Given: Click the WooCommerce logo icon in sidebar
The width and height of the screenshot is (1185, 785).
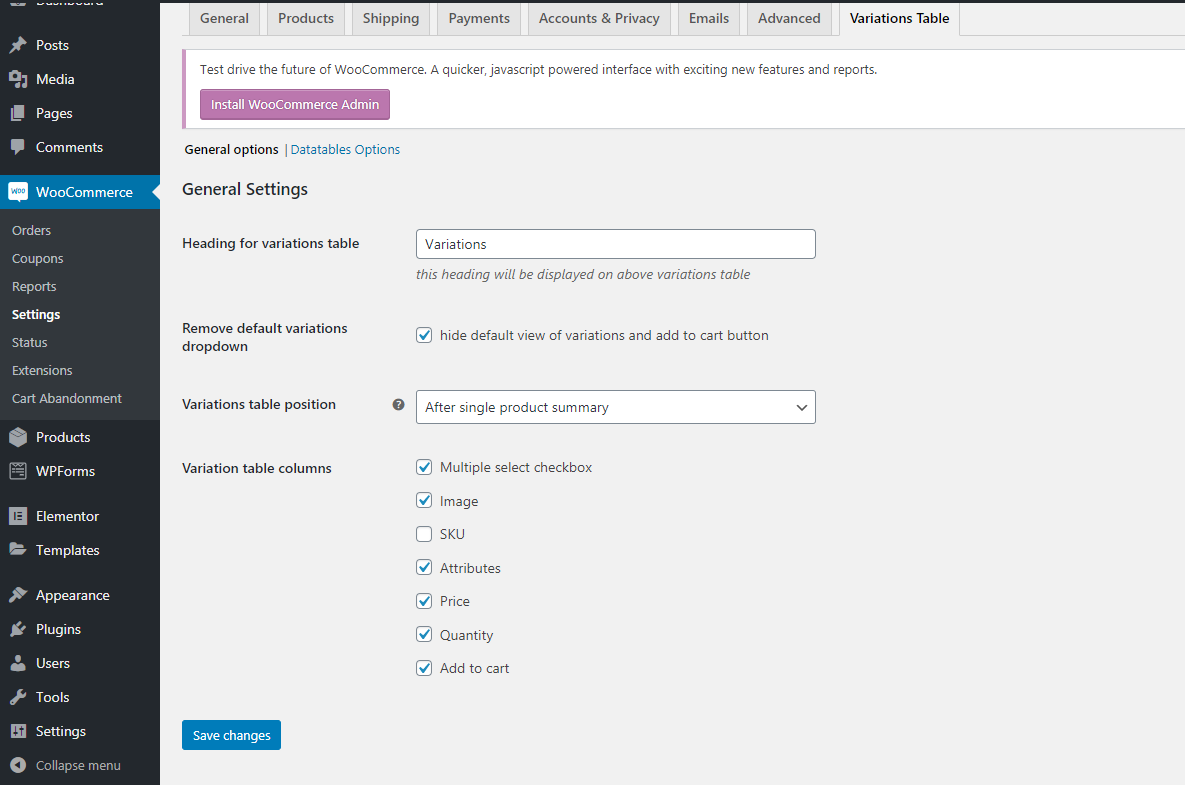Looking at the screenshot, I should point(18,192).
